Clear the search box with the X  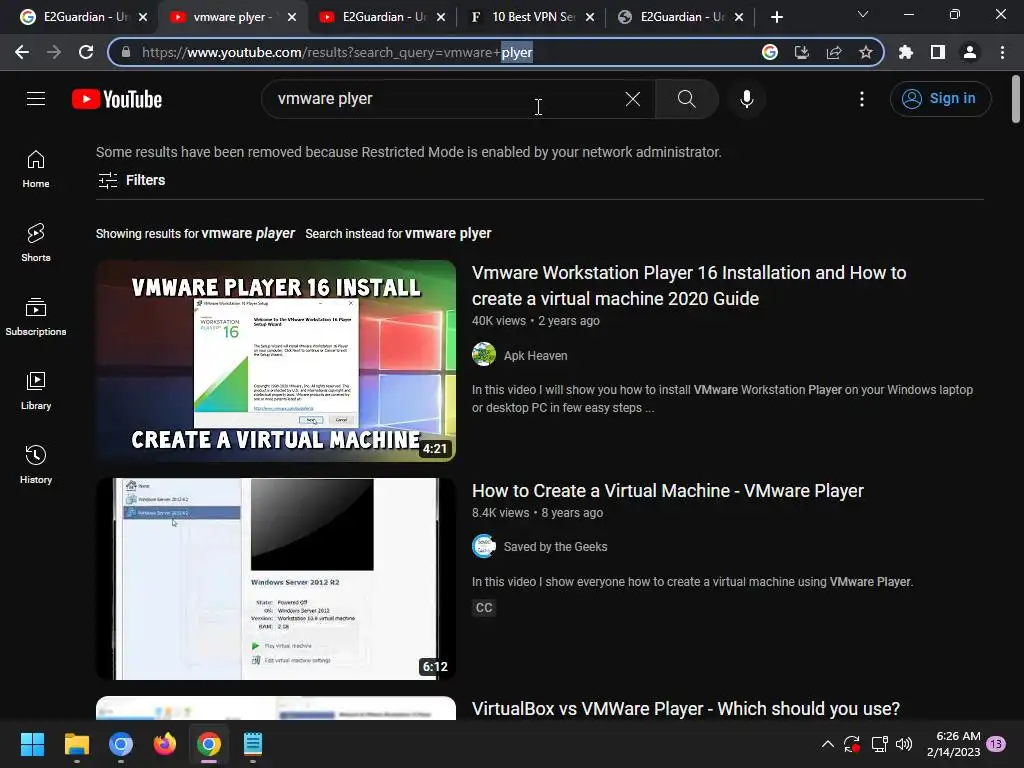pyautogui.click(x=632, y=99)
